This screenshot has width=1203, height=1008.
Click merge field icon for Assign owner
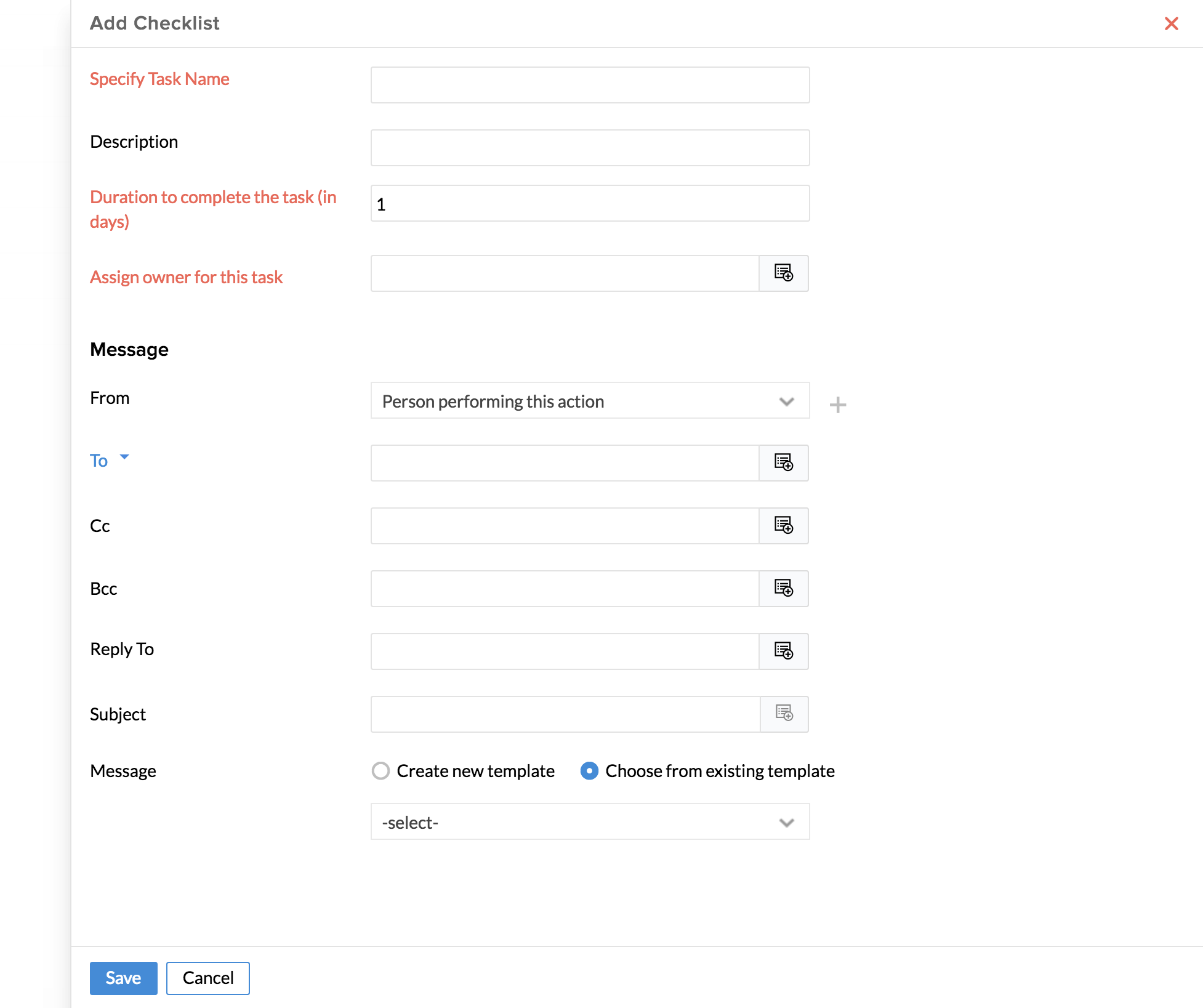click(x=783, y=273)
